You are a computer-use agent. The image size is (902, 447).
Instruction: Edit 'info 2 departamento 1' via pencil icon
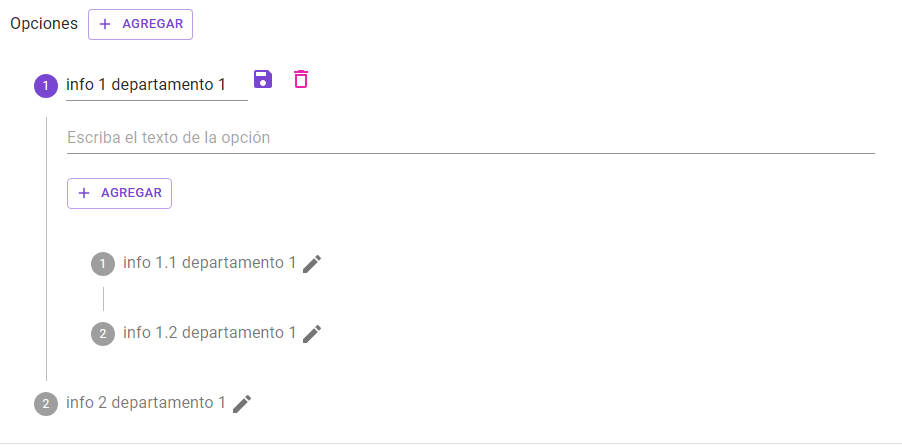[x=242, y=404]
